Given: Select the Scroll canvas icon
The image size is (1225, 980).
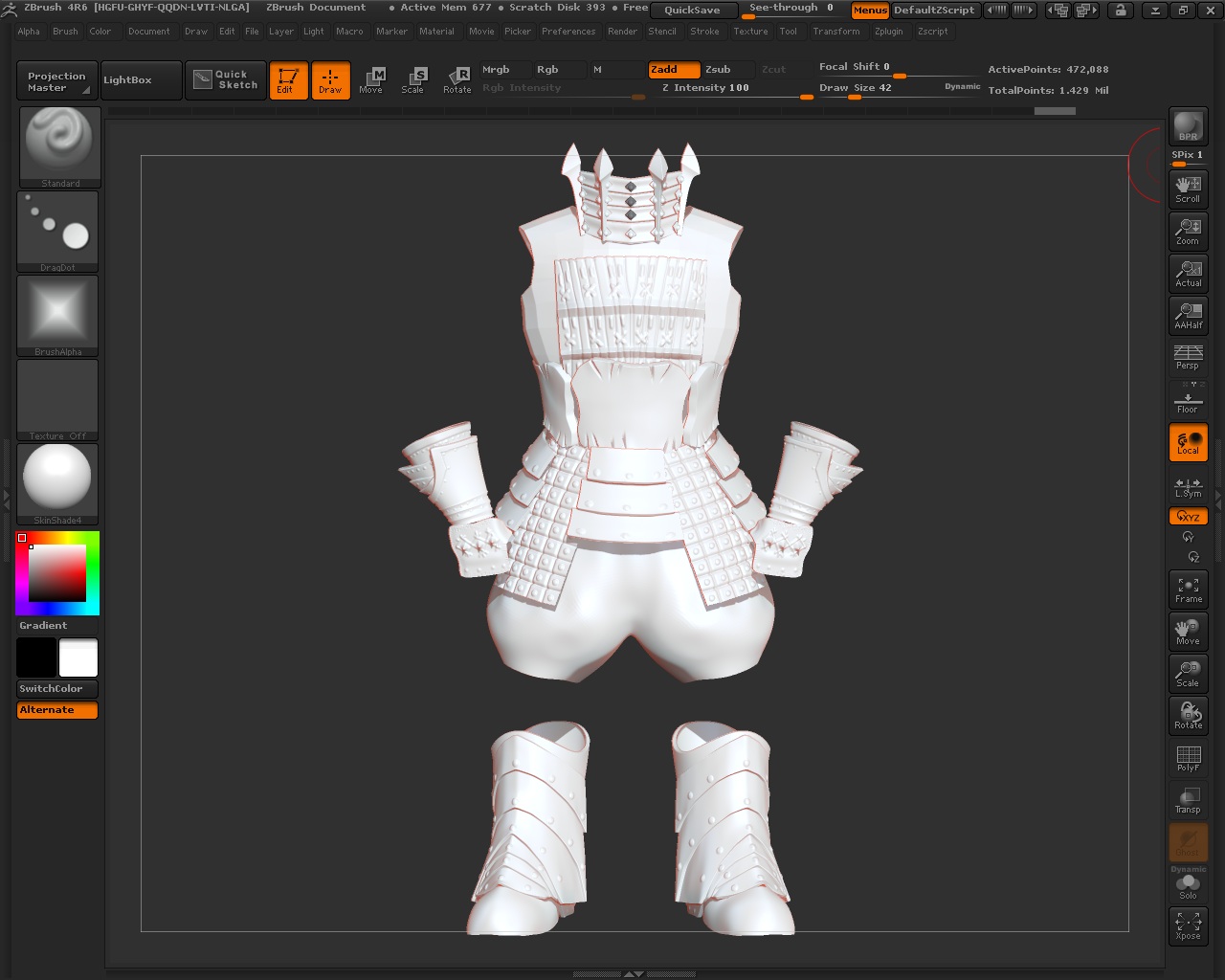Looking at the screenshot, I should click(x=1188, y=189).
